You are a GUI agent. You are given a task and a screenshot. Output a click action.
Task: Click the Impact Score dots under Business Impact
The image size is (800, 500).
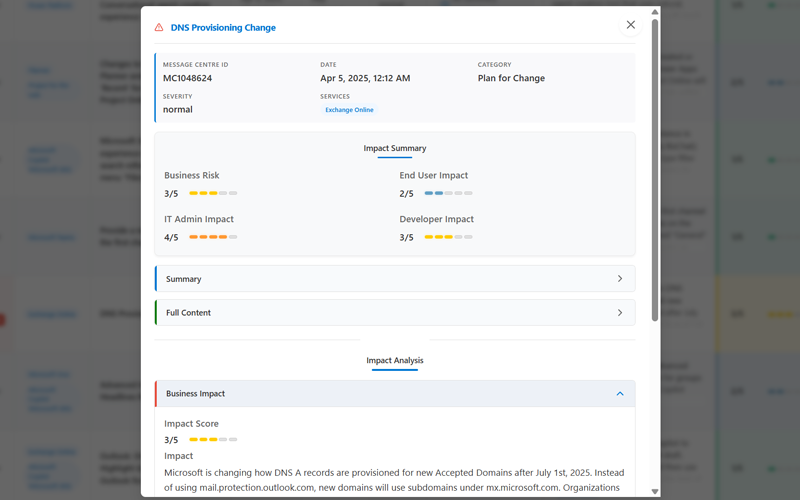(x=213, y=439)
